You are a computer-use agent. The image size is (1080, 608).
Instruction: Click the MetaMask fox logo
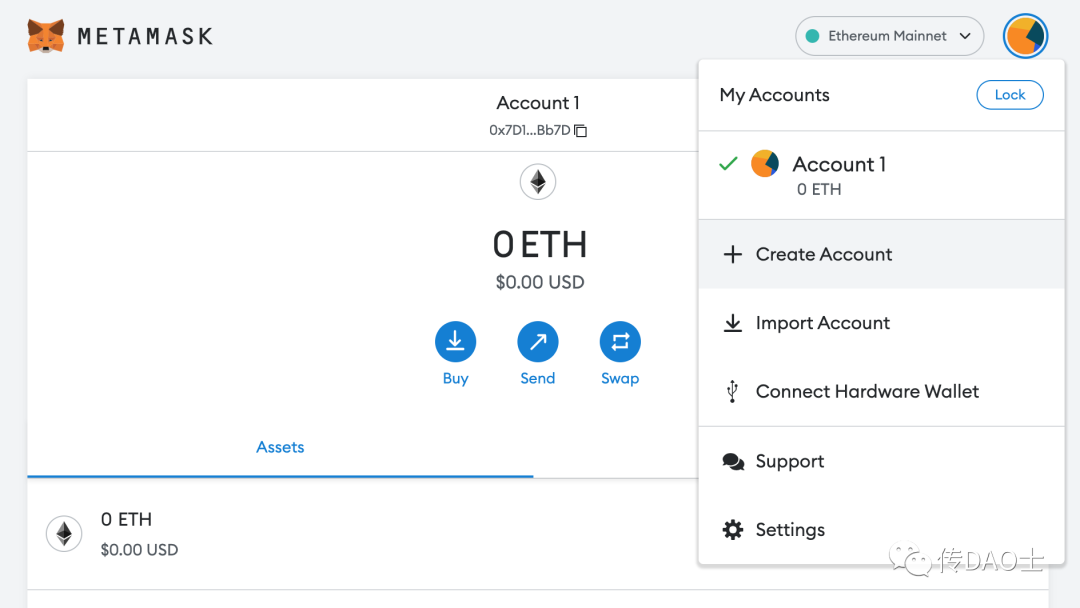click(46, 37)
